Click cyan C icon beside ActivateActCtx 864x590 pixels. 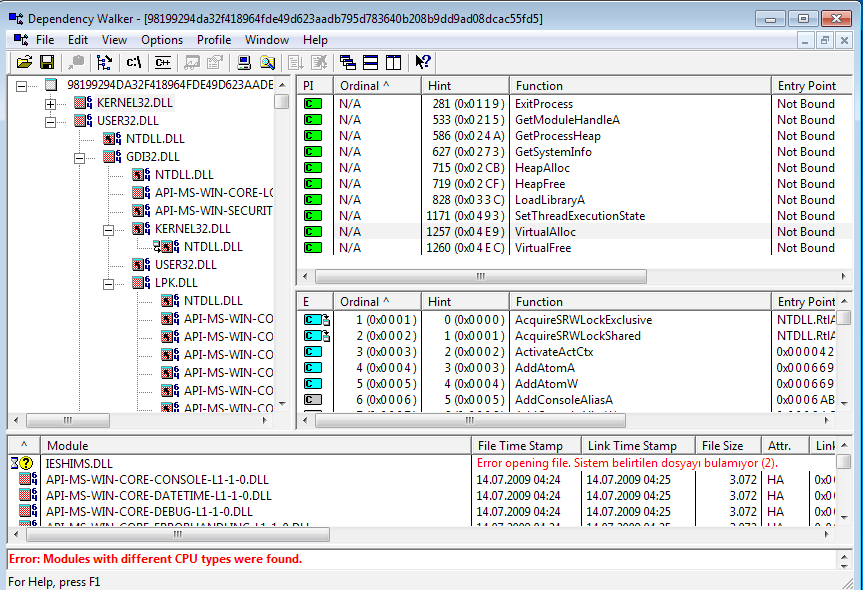click(x=313, y=351)
